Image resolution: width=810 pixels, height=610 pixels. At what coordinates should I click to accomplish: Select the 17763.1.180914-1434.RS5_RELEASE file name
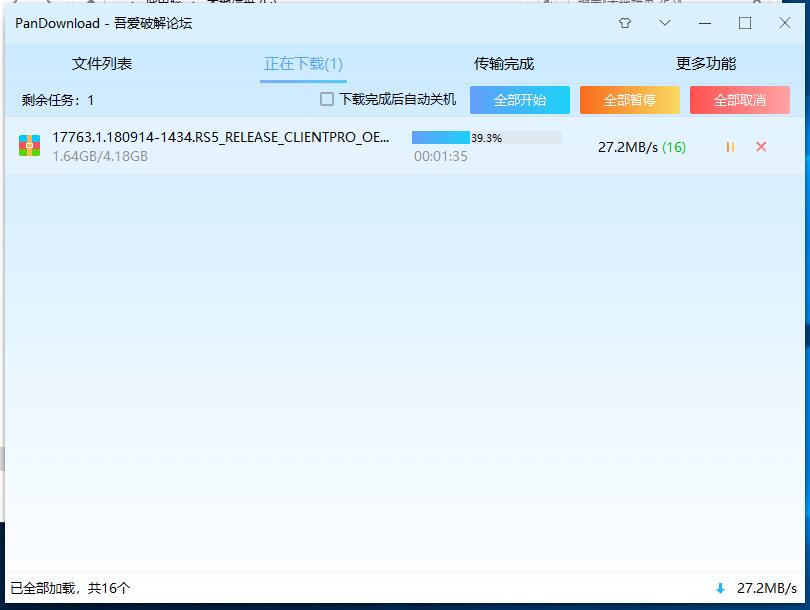tap(220, 137)
